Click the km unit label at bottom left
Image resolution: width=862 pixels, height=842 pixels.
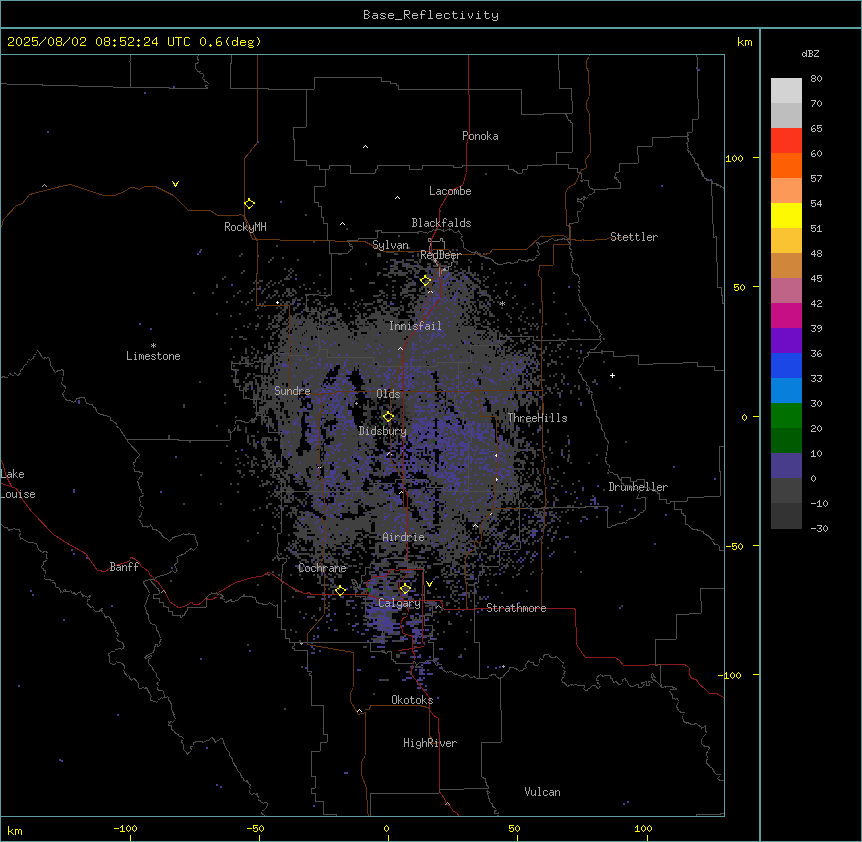15,831
